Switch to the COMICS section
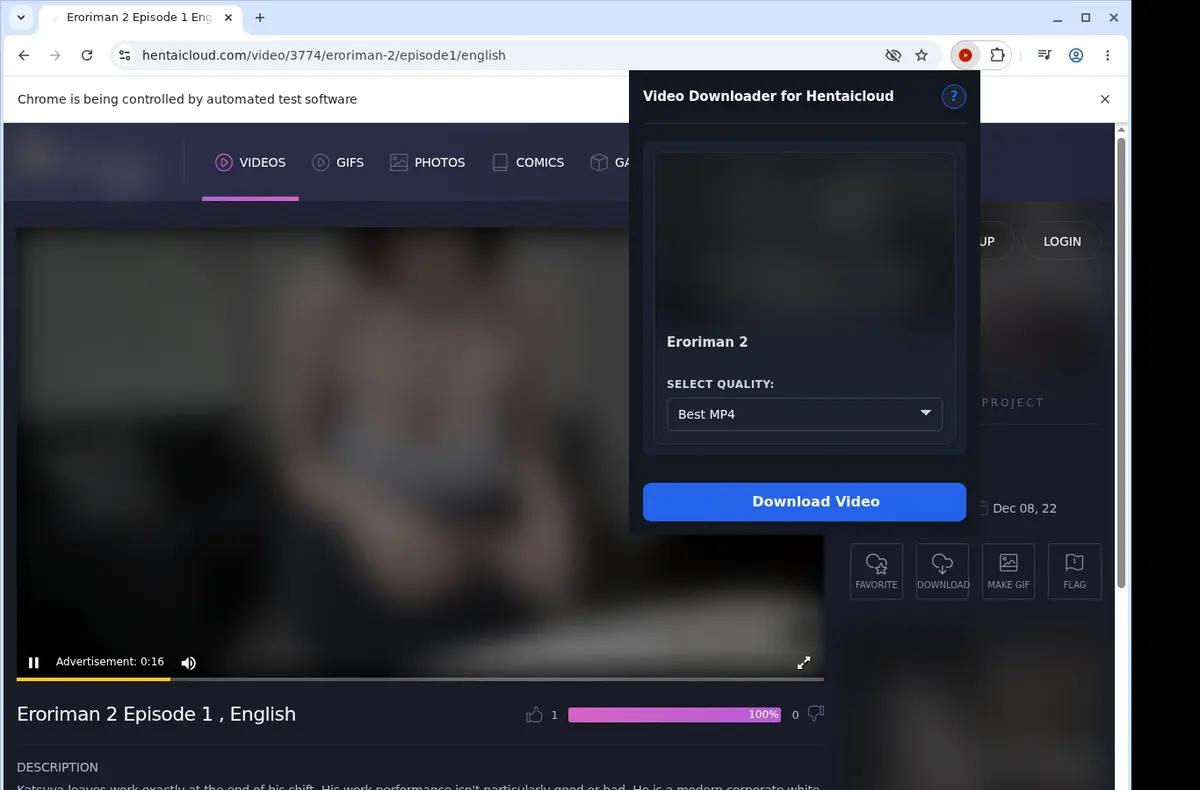Image resolution: width=1200 pixels, height=790 pixels. click(x=528, y=162)
